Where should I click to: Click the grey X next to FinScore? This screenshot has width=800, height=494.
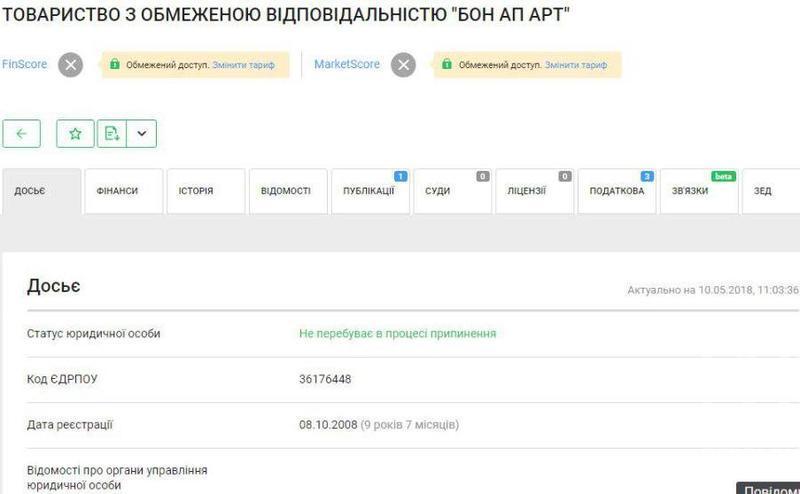[70, 65]
